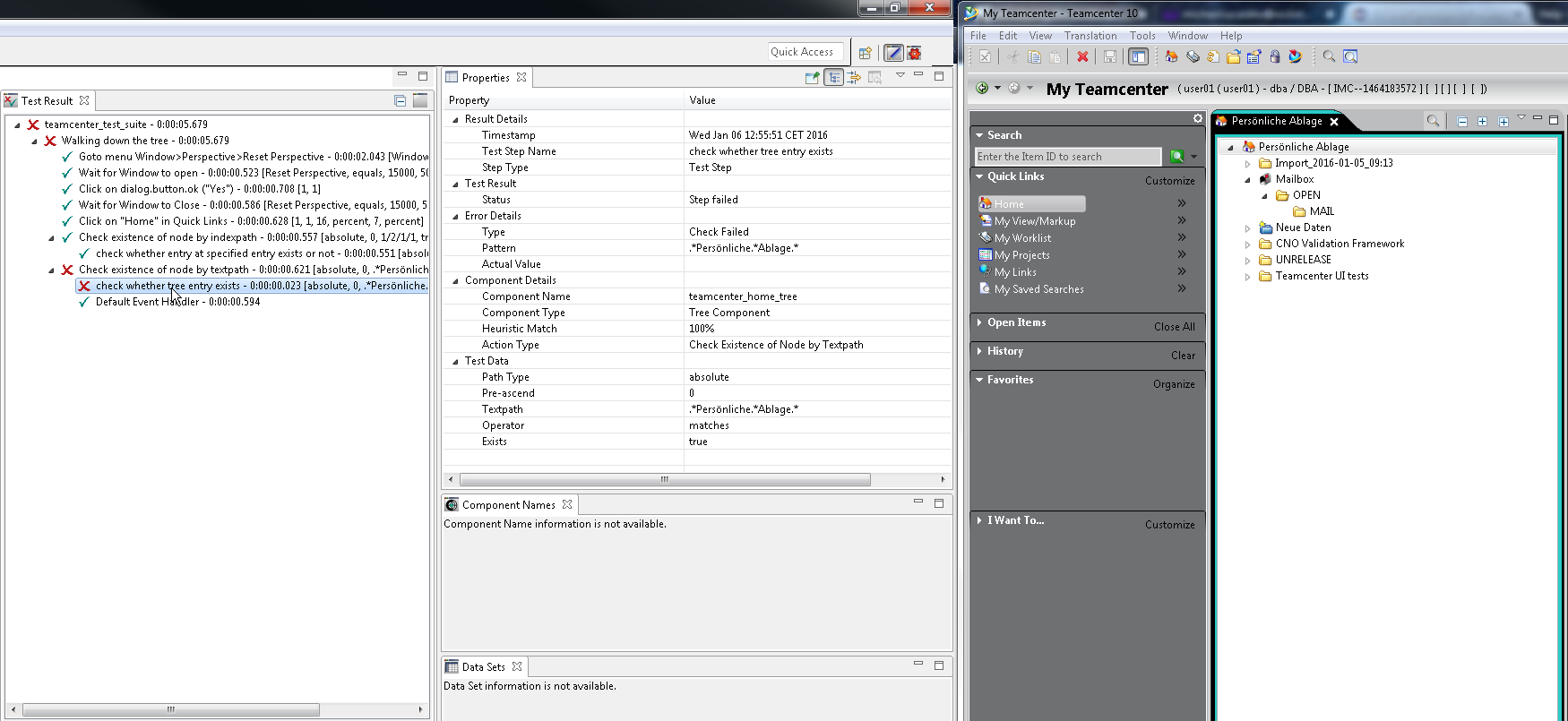Click the framed magnifier icon in Teamcenter toolbar
The width and height of the screenshot is (1568, 721).
pyautogui.click(x=1350, y=56)
